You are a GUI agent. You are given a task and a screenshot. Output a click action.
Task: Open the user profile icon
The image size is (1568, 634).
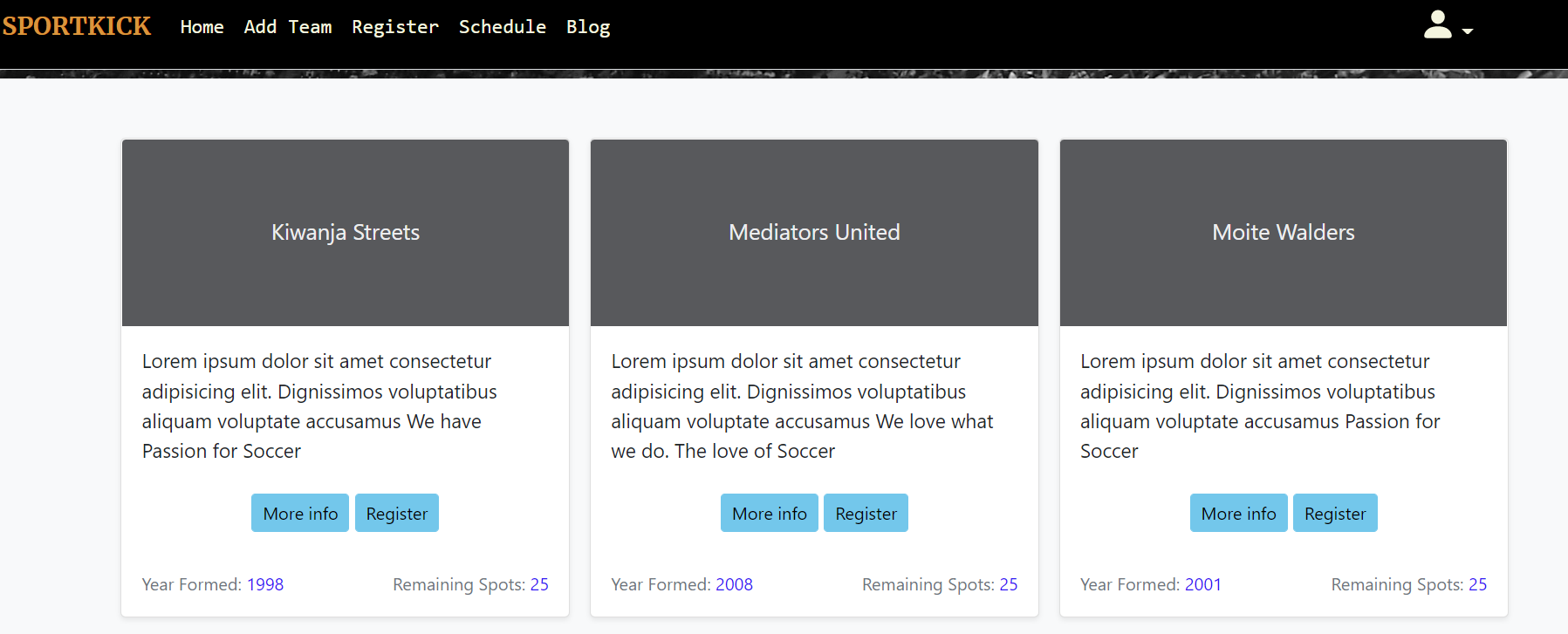coord(1437,24)
